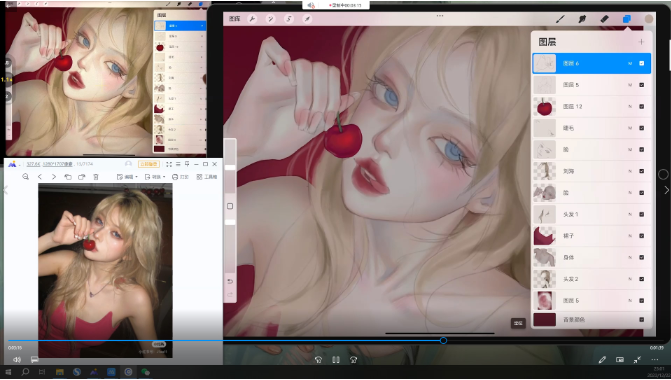This screenshot has width=671, height=380.
Task: Tap the square modifier button on sidebar
Action: [230, 206]
